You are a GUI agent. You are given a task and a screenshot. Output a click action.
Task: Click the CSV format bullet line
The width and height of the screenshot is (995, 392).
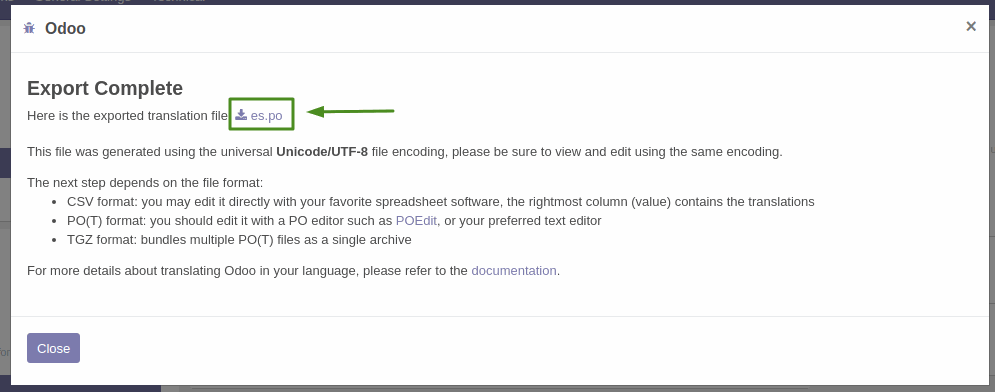[x=440, y=202]
